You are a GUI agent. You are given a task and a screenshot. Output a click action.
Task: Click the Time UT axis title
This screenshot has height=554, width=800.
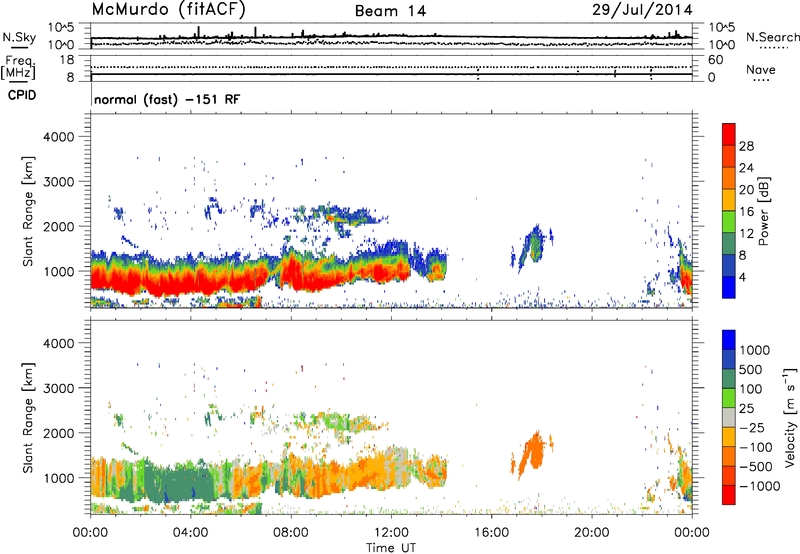click(391, 547)
